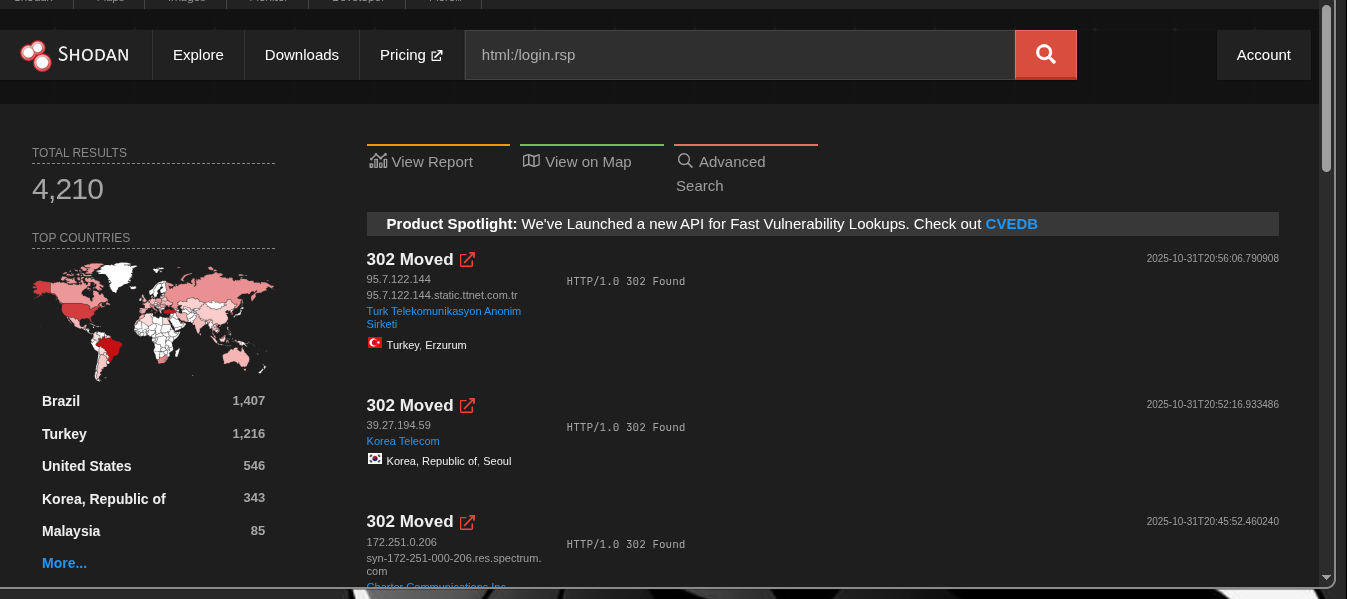Click the Erzurum city link

pos(446,345)
